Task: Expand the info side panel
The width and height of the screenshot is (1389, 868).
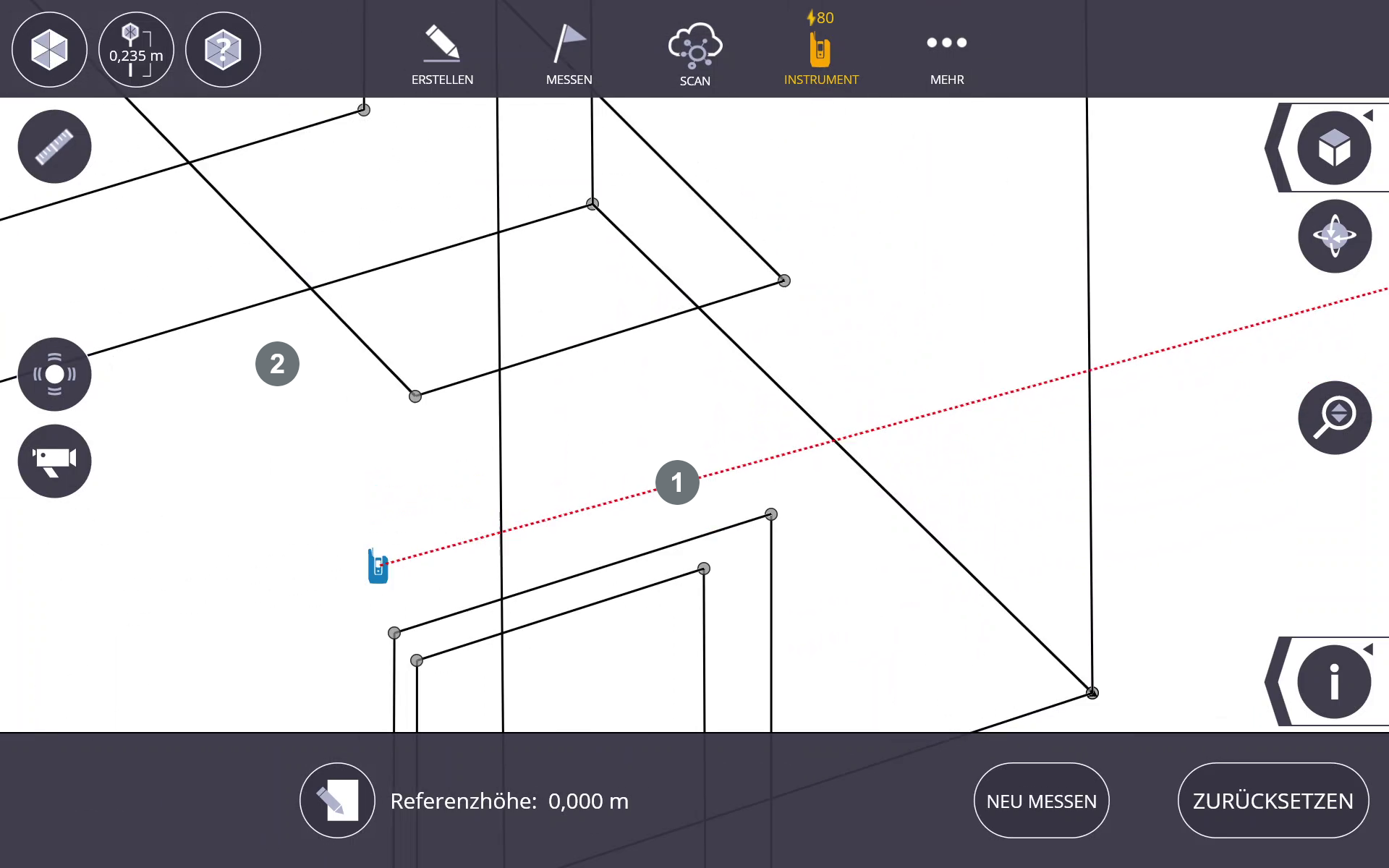Action: pyautogui.click(x=1334, y=681)
